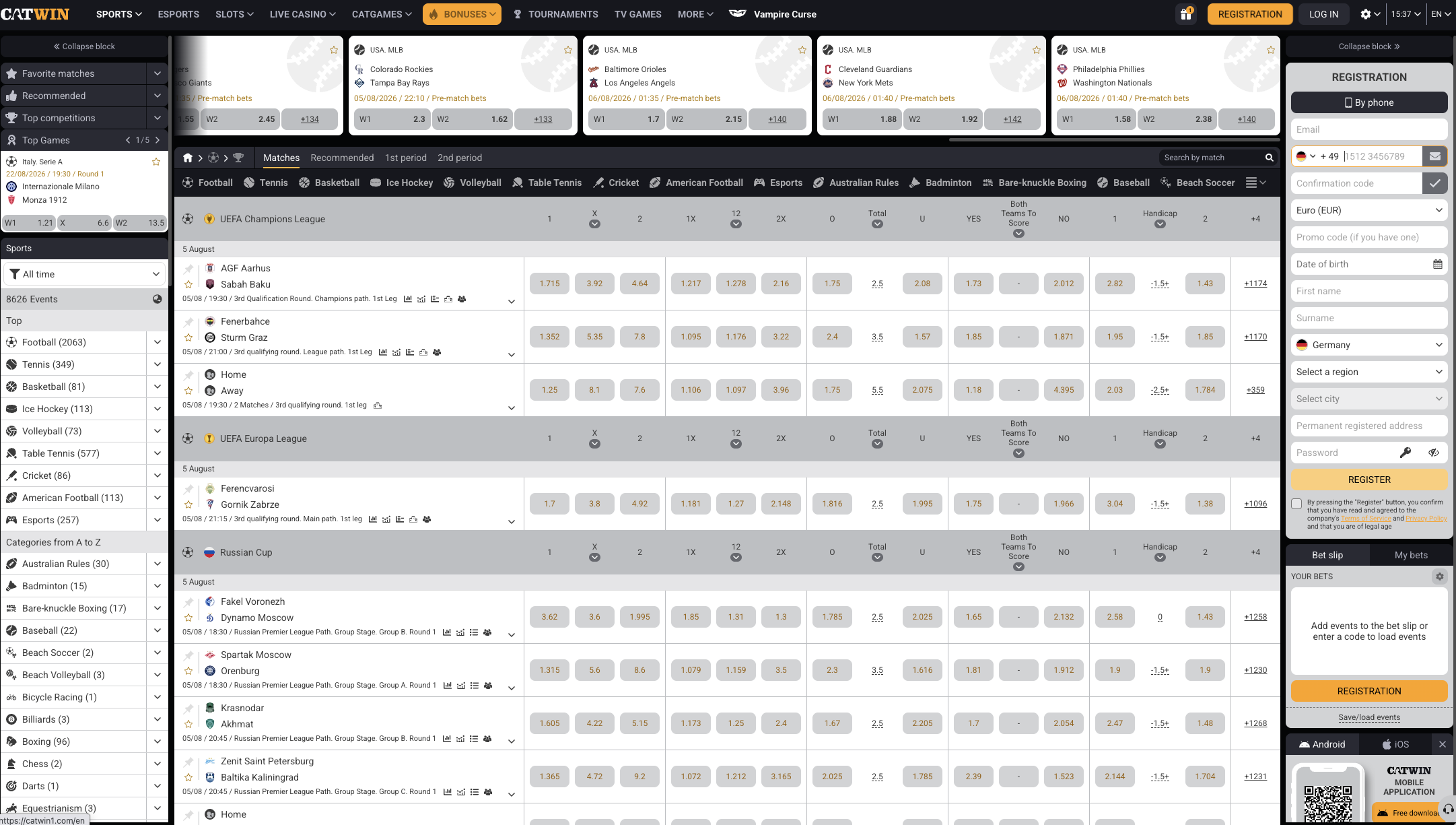The width and height of the screenshot is (1456, 825).
Task: Select the iOS app tab
Action: (x=1395, y=744)
